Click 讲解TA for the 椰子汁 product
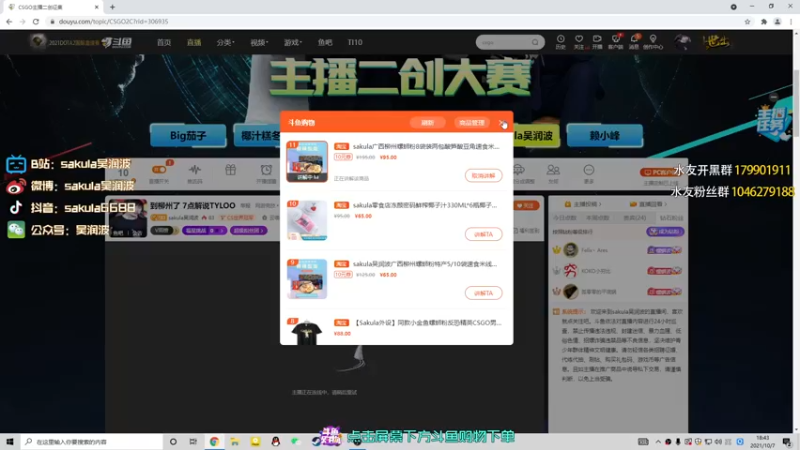800x450 pixels. (483, 234)
